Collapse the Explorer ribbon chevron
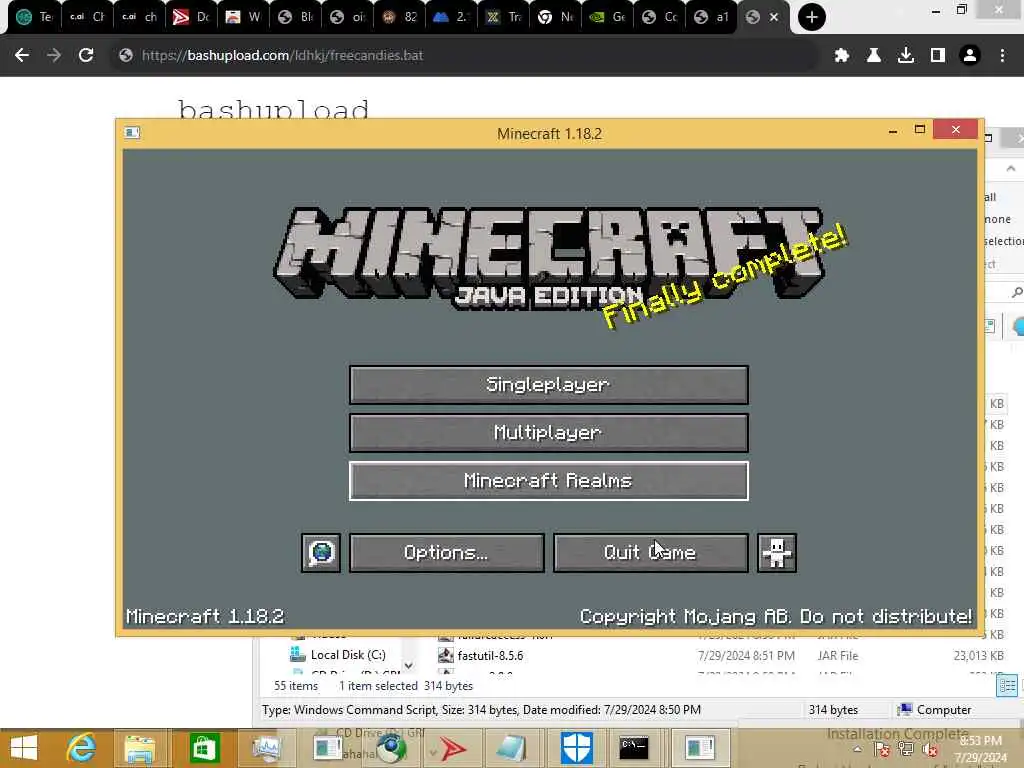 [1010, 168]
